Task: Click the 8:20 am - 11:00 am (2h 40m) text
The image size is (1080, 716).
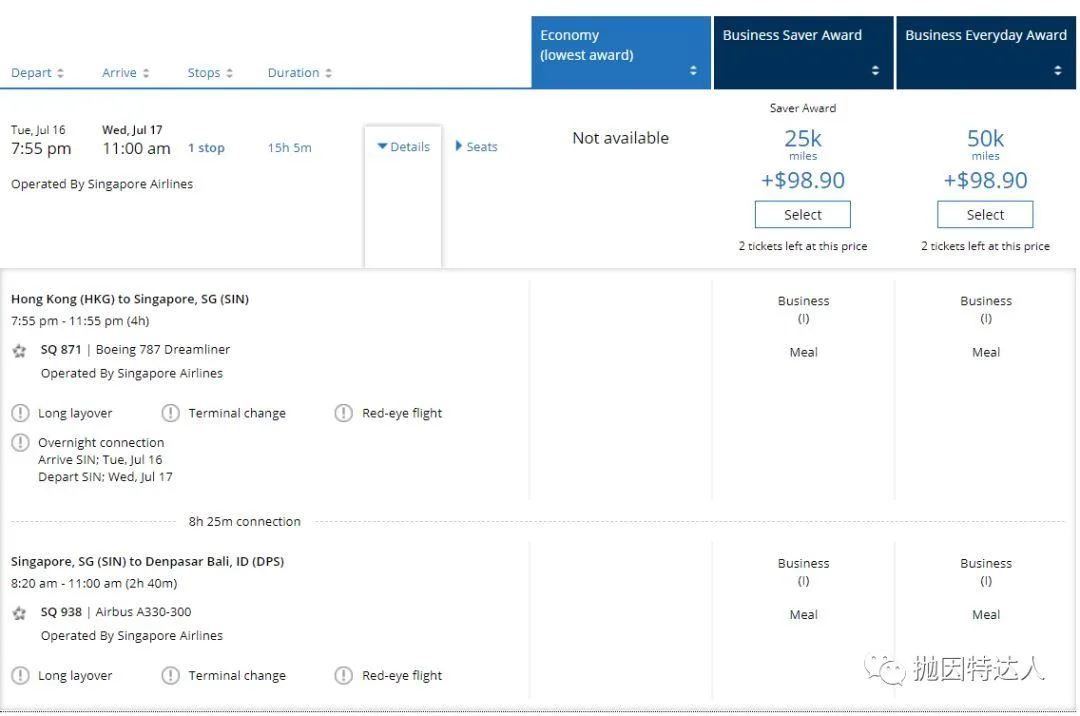Action: pyautogui.click(x=94, y=583)
